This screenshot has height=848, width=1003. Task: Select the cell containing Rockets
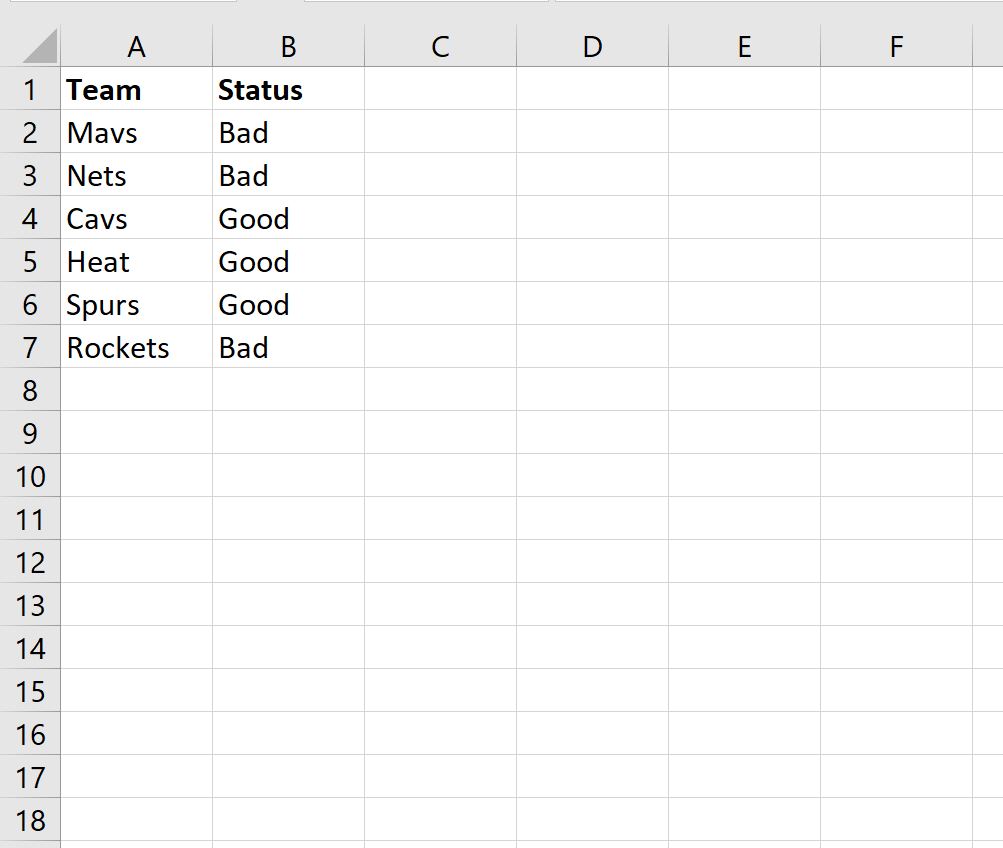click(x=136, y=347)
